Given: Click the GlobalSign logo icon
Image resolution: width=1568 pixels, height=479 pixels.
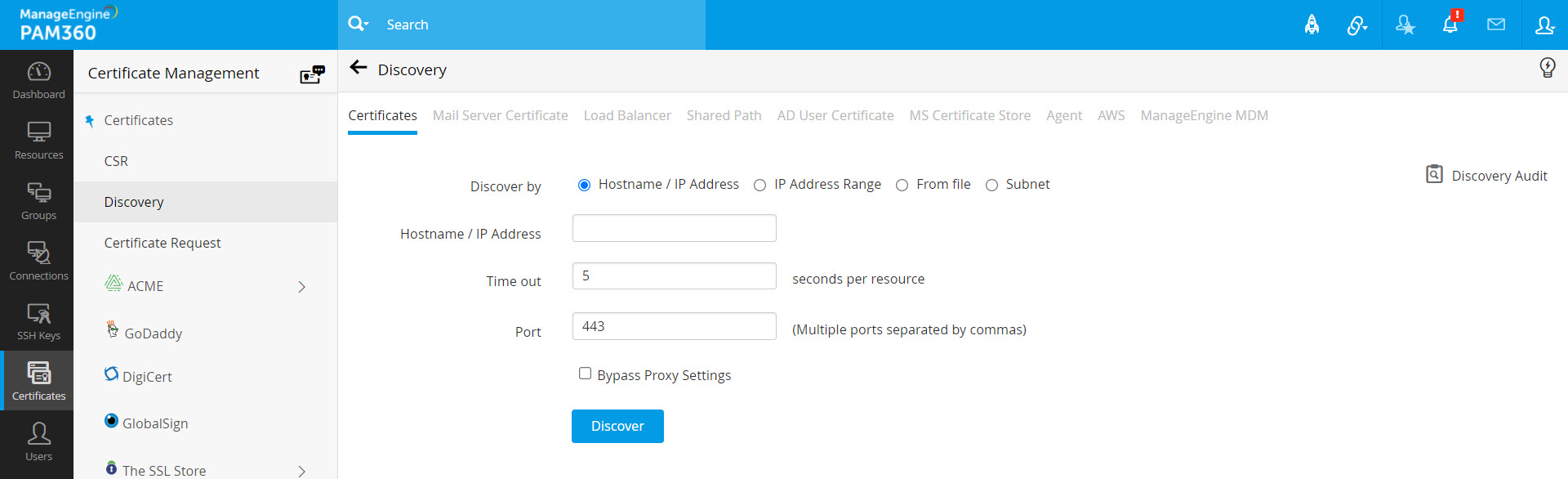Looking at the screenshot, I should (112, 420).
